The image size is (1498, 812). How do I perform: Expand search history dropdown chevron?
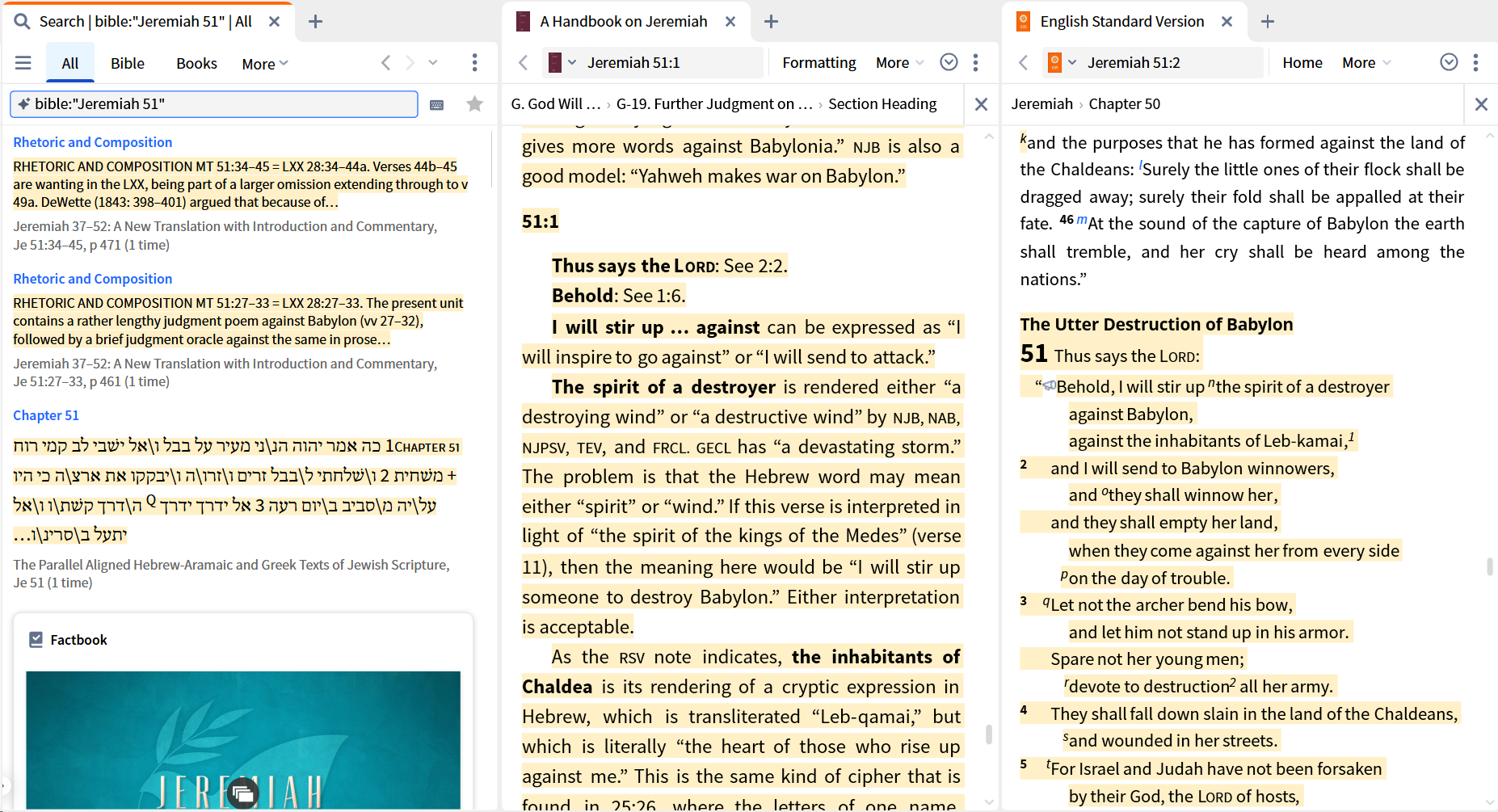click(x=433, y=63)
